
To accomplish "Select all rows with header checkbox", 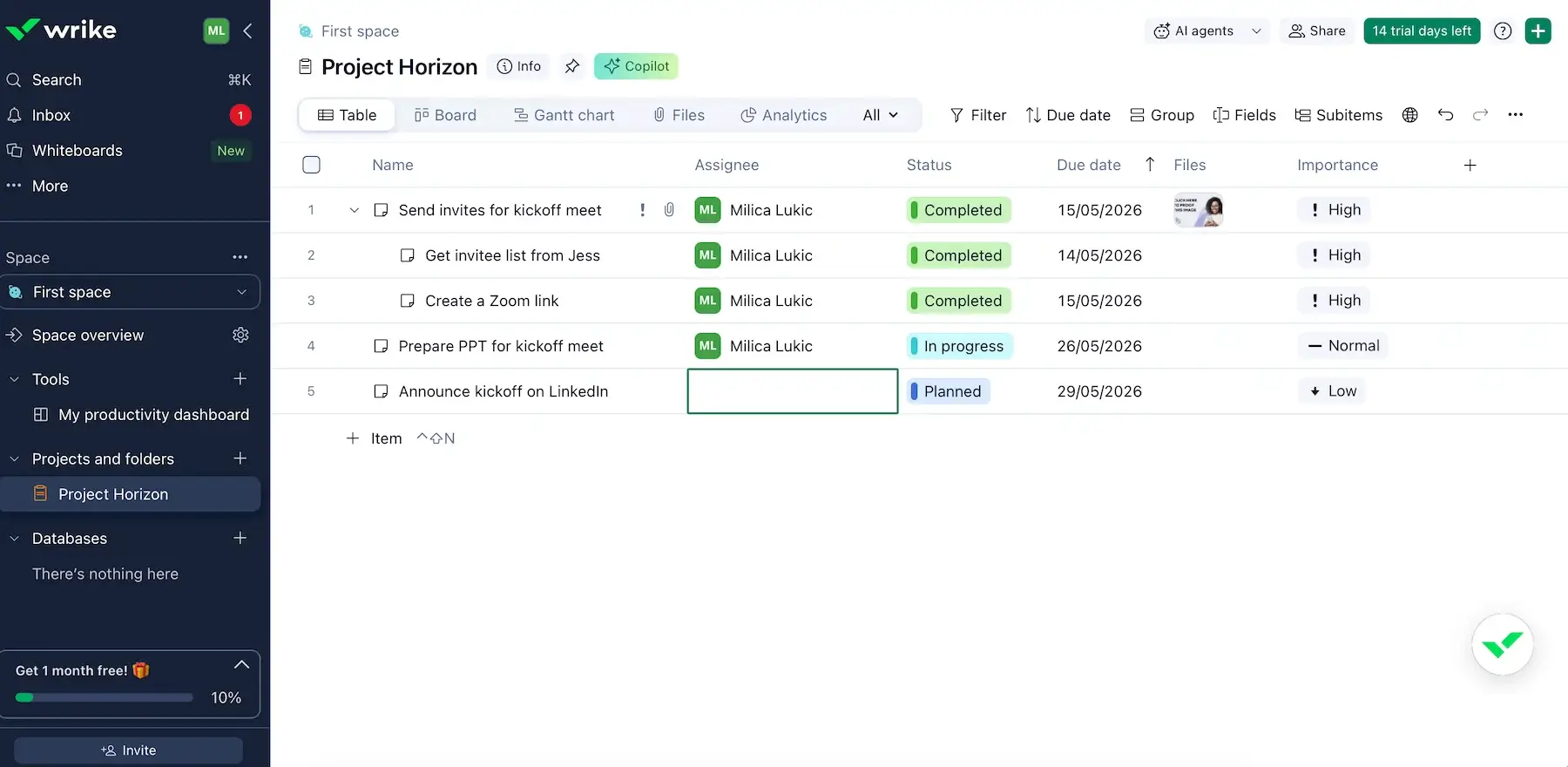I will click(311, 165).
